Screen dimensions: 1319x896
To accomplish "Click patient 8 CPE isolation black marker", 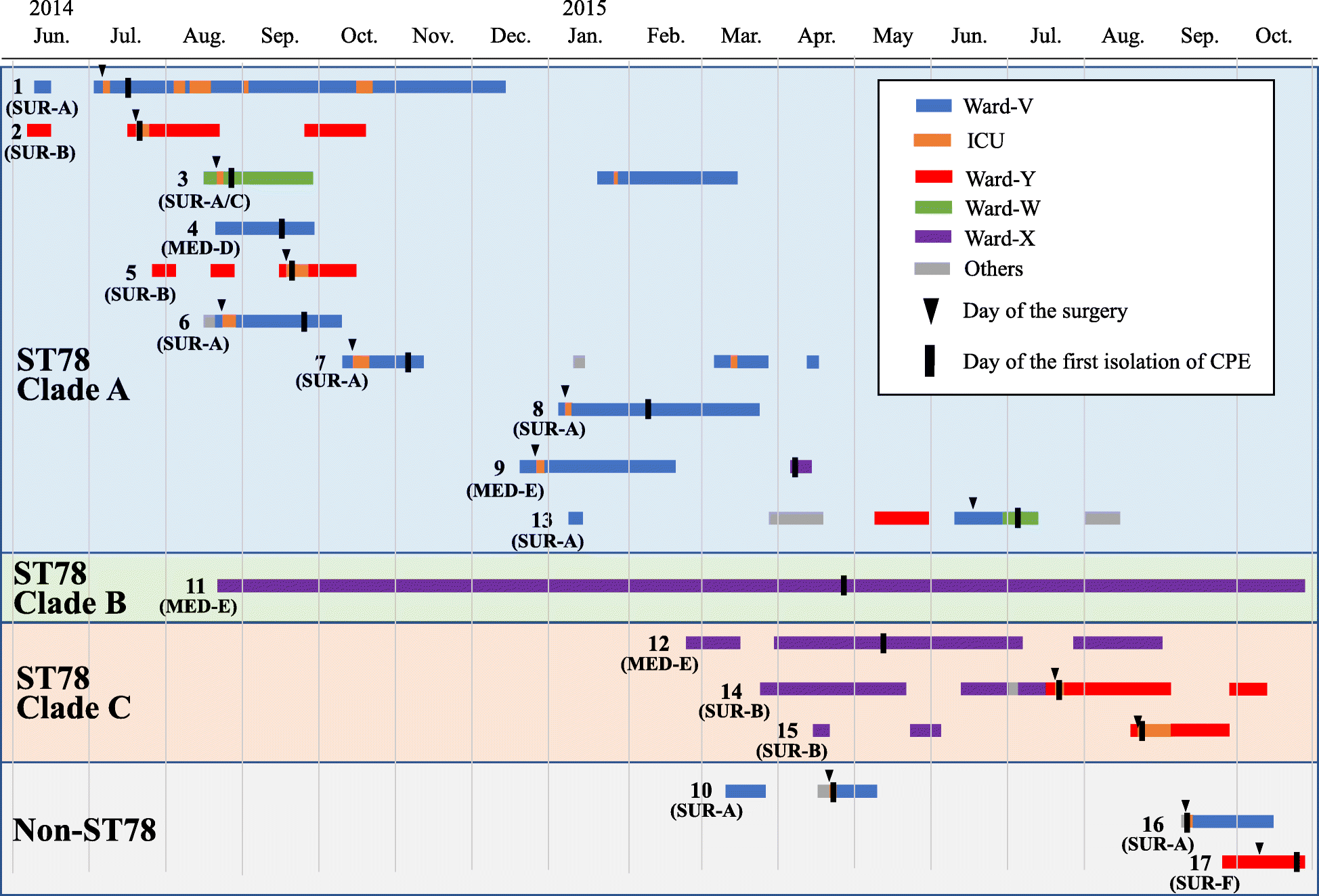I will click(x=648, y=409).
